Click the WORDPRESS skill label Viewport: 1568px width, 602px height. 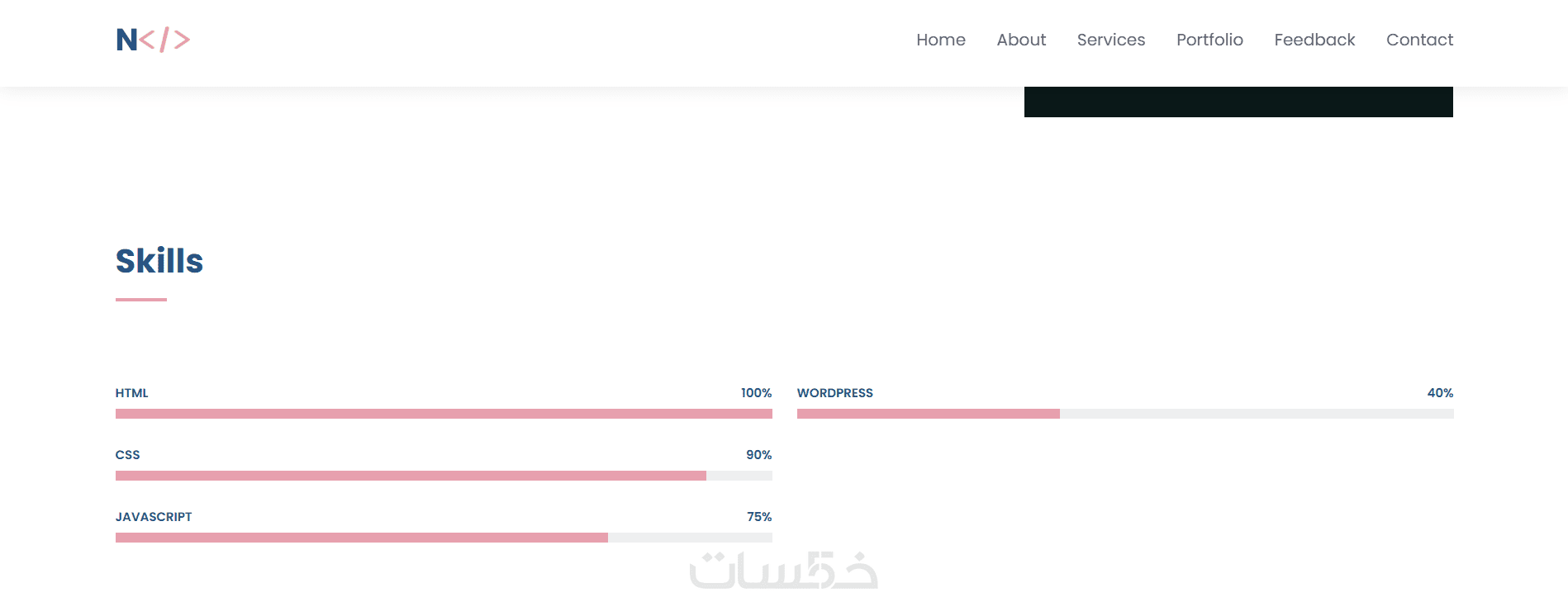coord(835,393)
